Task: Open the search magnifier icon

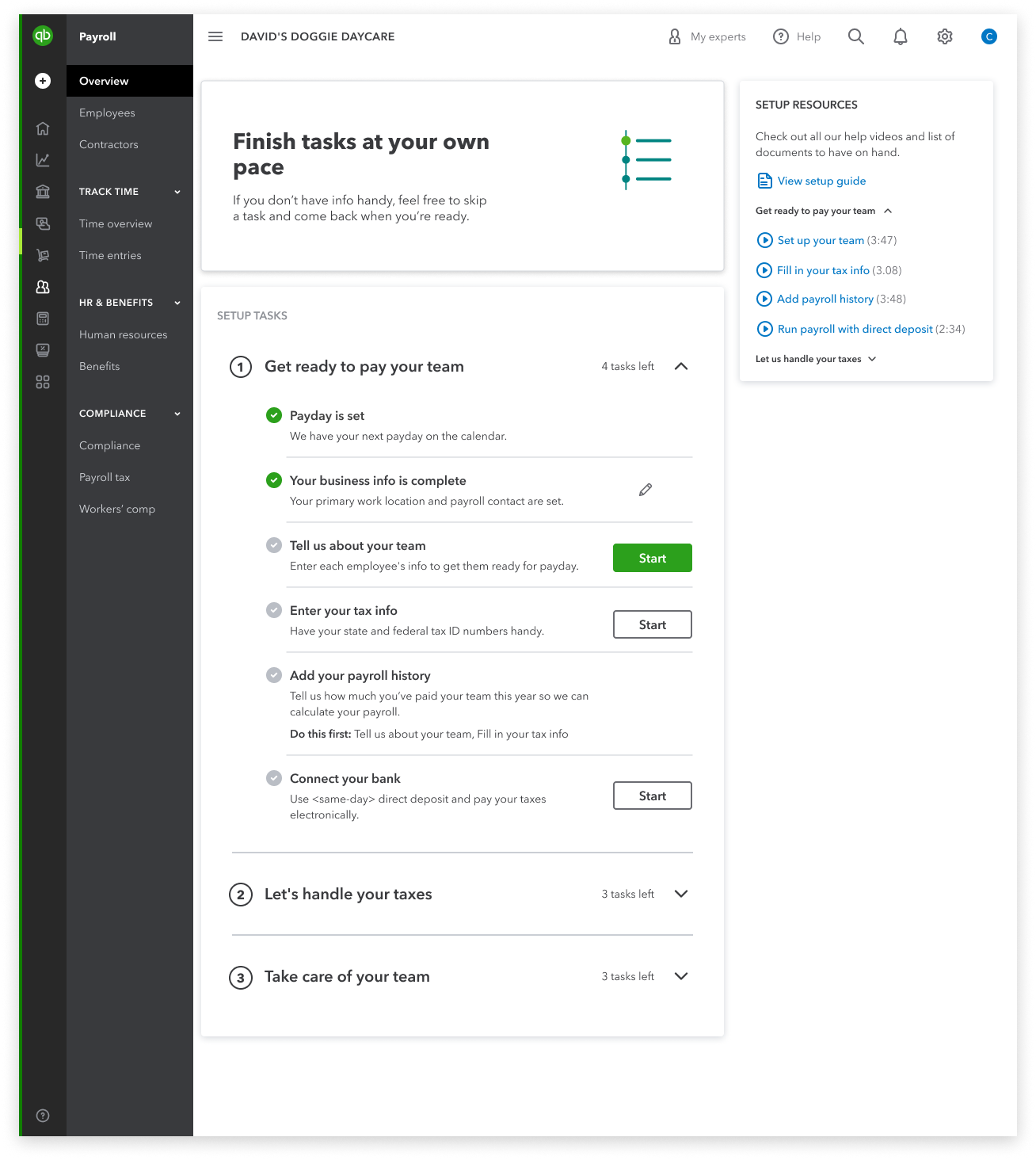Action: tap(856, 36)
